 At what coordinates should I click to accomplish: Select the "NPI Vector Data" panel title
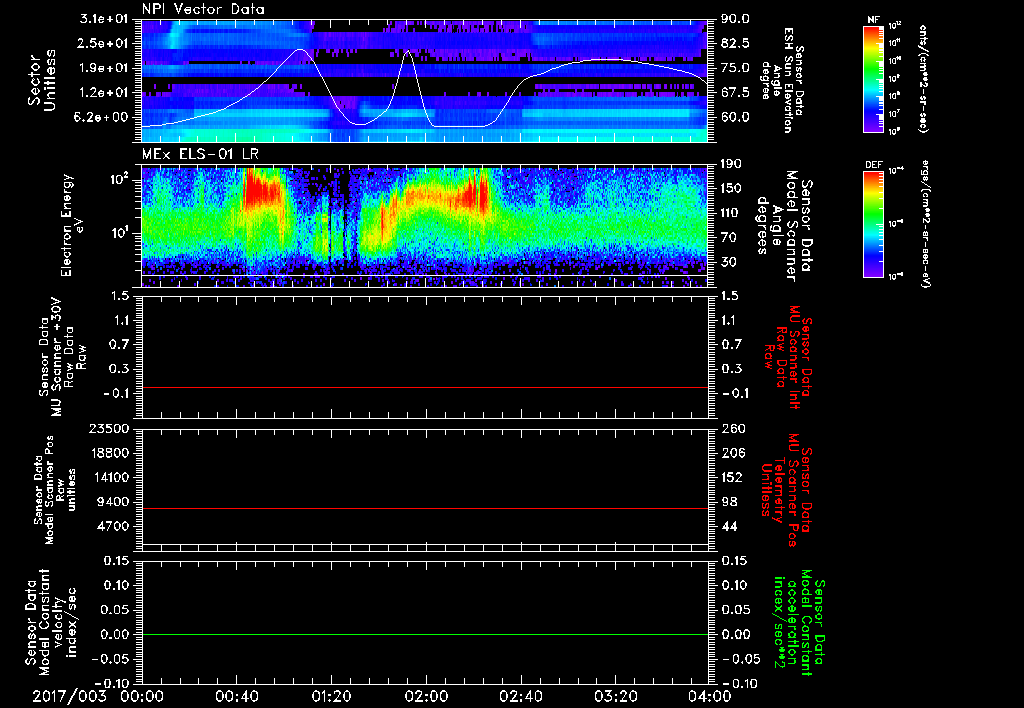click(x=203, y=9)
